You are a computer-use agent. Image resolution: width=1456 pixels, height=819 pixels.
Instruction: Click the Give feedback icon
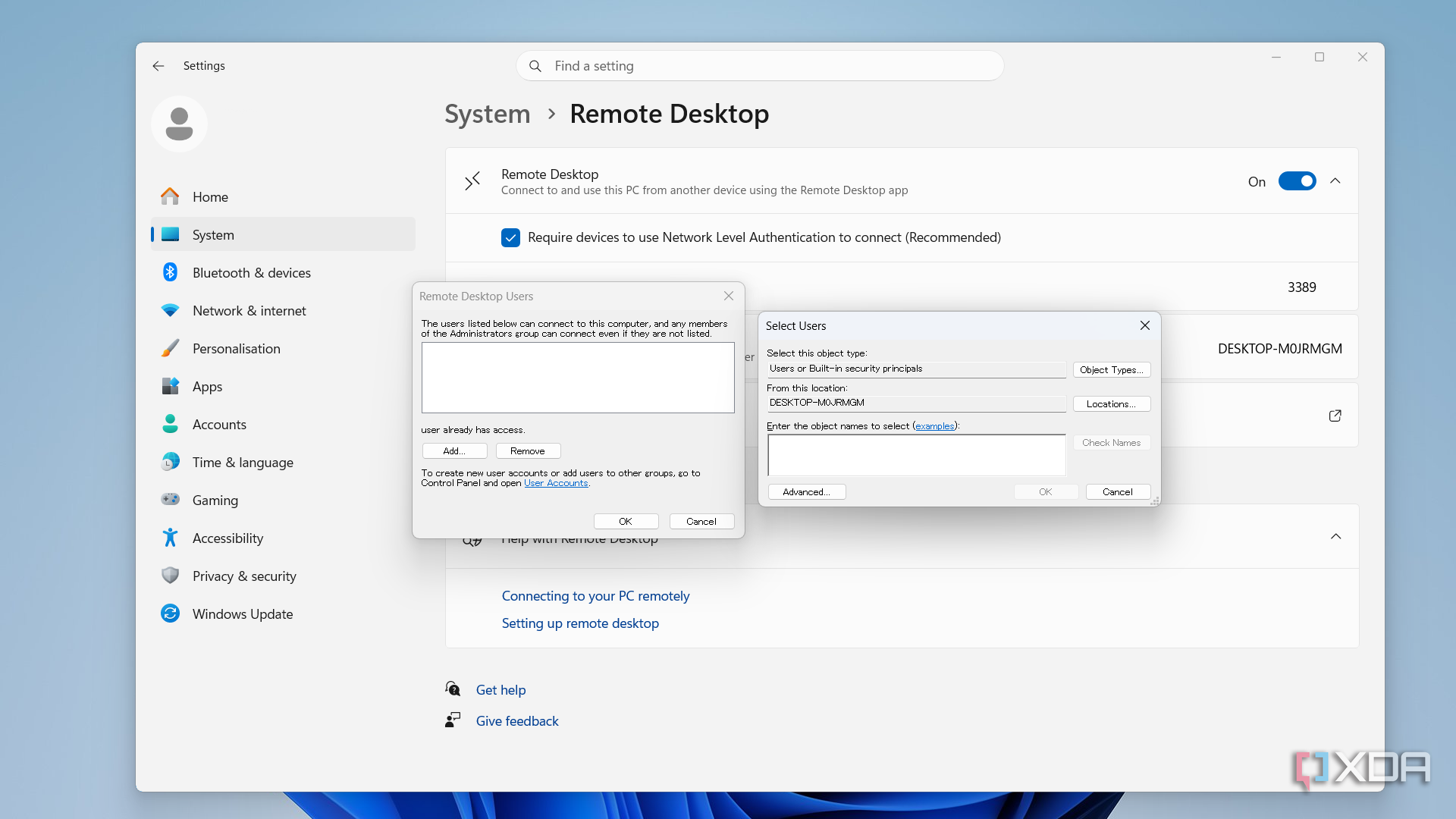point(453,720)
